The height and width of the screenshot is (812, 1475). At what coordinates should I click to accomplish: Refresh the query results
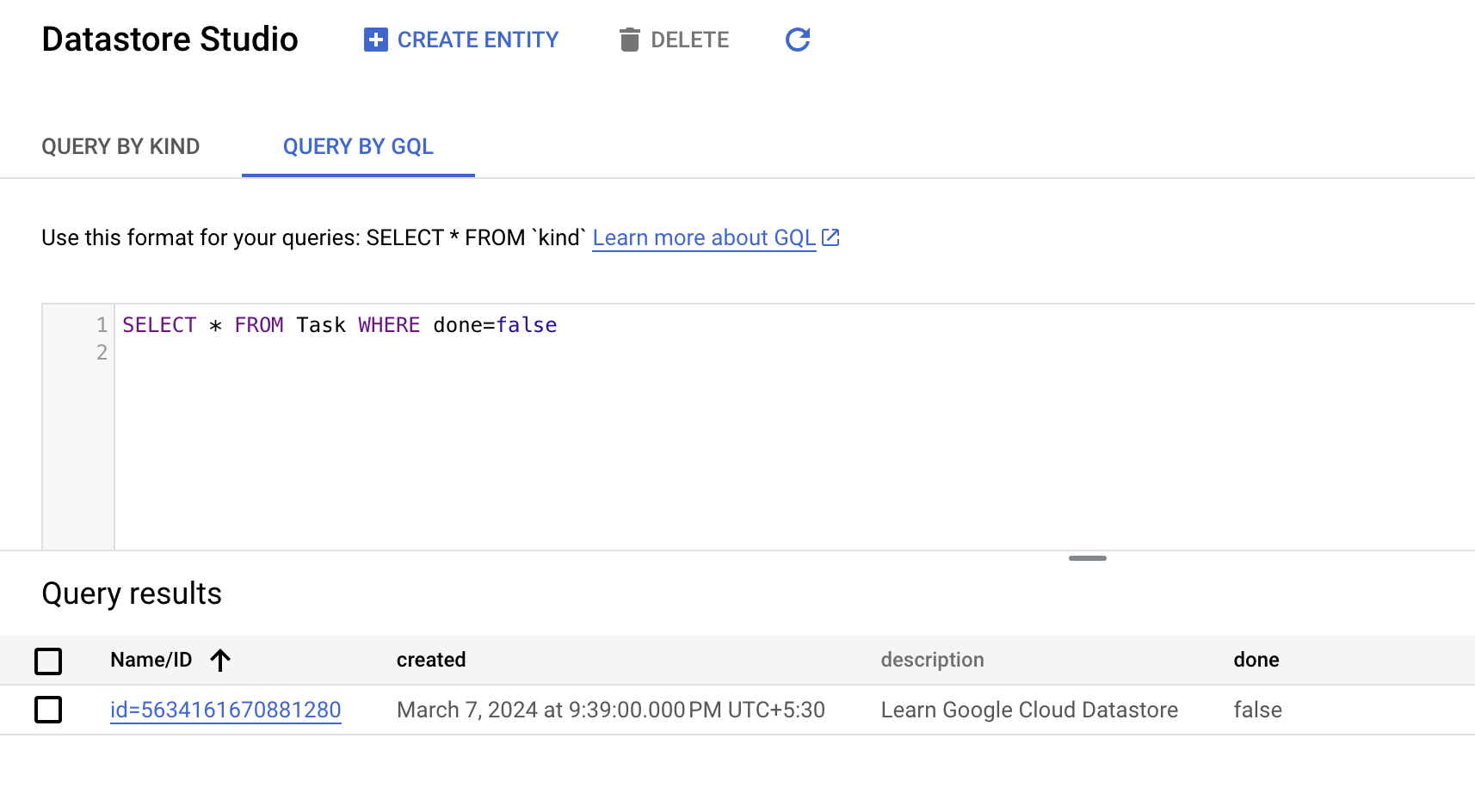[798, 40]
